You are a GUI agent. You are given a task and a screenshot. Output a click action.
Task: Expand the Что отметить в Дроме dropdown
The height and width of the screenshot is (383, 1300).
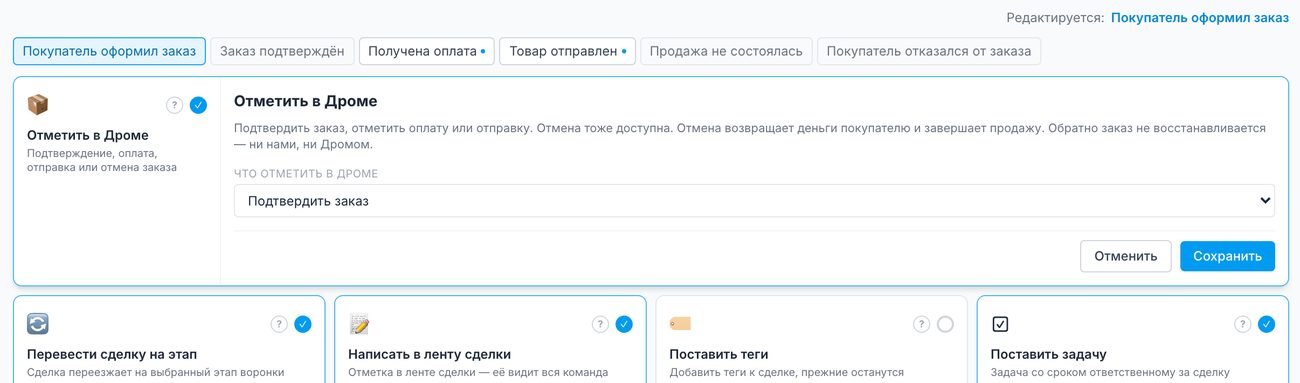(754, 201)
